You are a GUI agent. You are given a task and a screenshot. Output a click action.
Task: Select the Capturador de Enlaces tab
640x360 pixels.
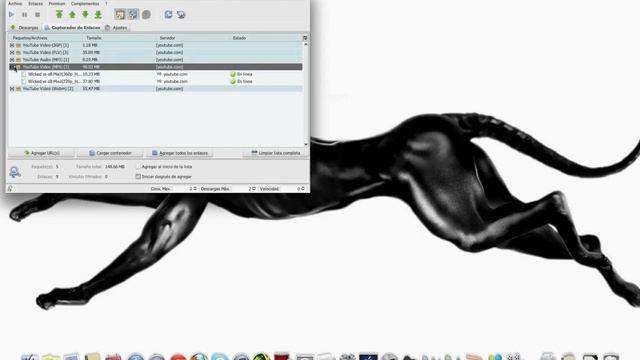click(72, 28)
